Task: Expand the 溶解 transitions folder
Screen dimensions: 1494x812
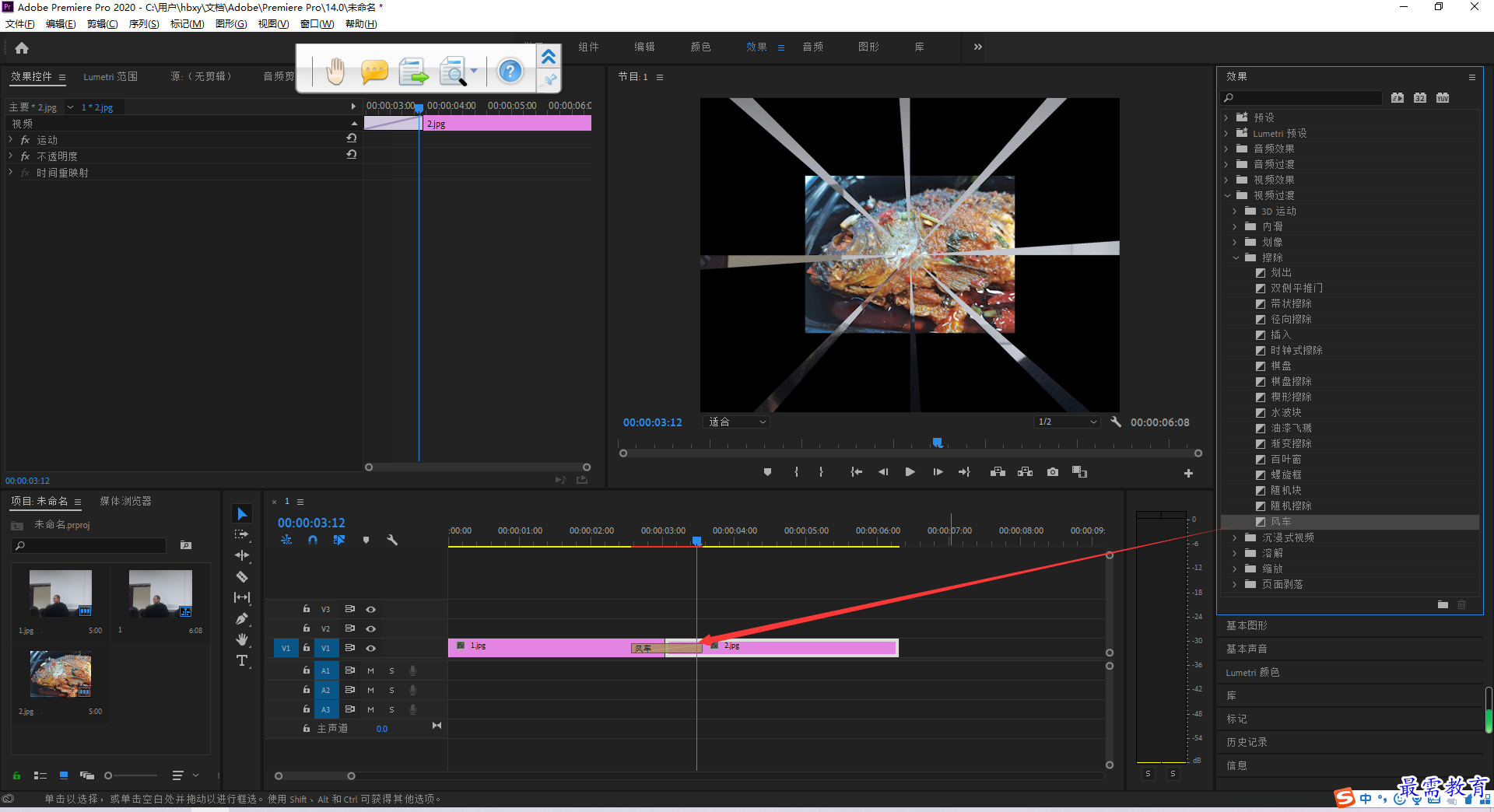Action: (x=1235, y=553)
